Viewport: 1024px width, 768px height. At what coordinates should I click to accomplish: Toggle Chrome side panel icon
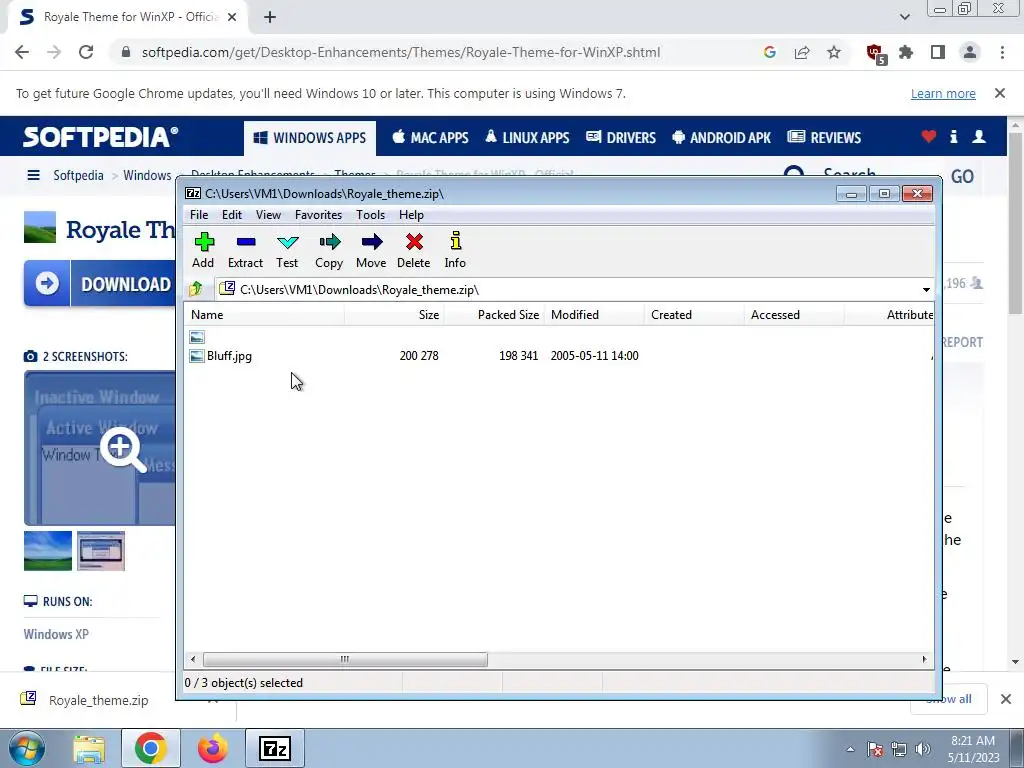[938, 52]
